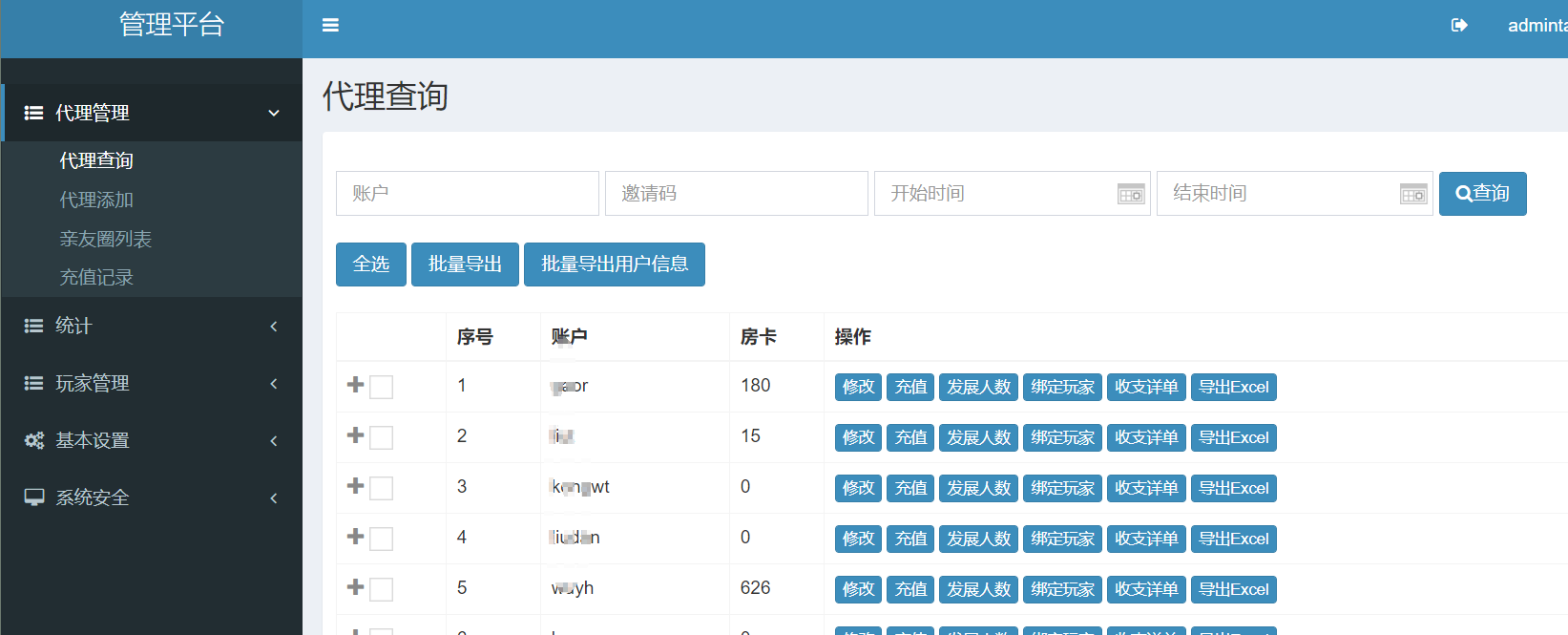The height and width of the screenshot is (635, 1568).
Task: Open the start time calendar icon
Action: tap(1131, 194)
